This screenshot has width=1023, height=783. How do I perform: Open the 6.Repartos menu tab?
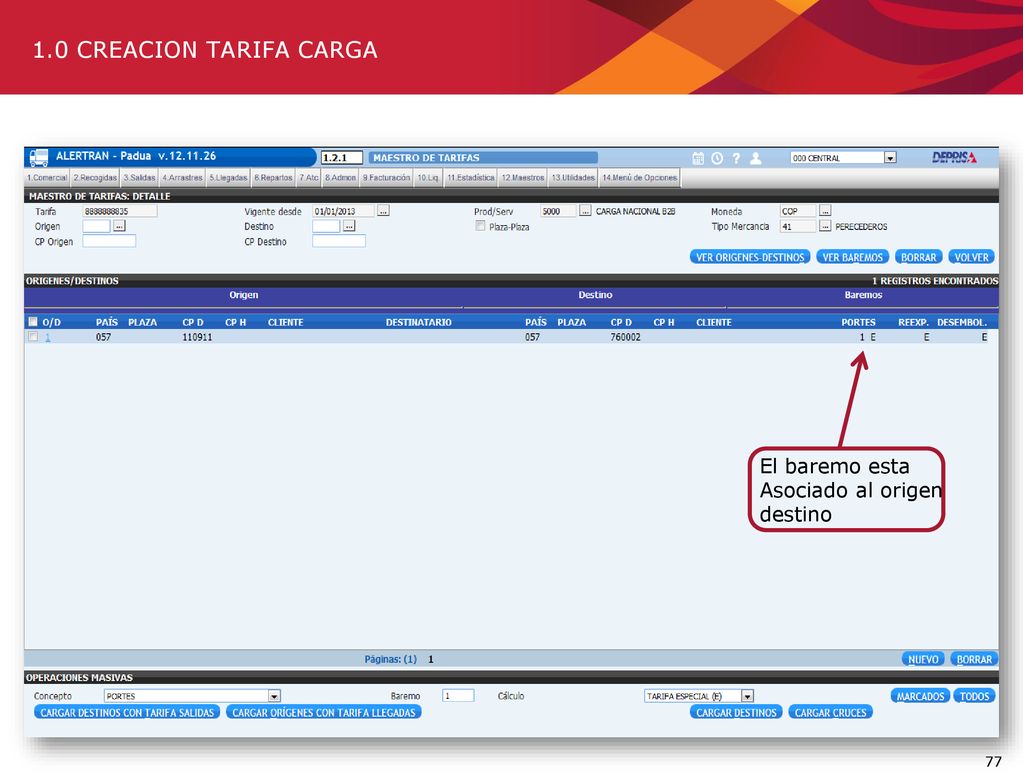pos(273,177)
